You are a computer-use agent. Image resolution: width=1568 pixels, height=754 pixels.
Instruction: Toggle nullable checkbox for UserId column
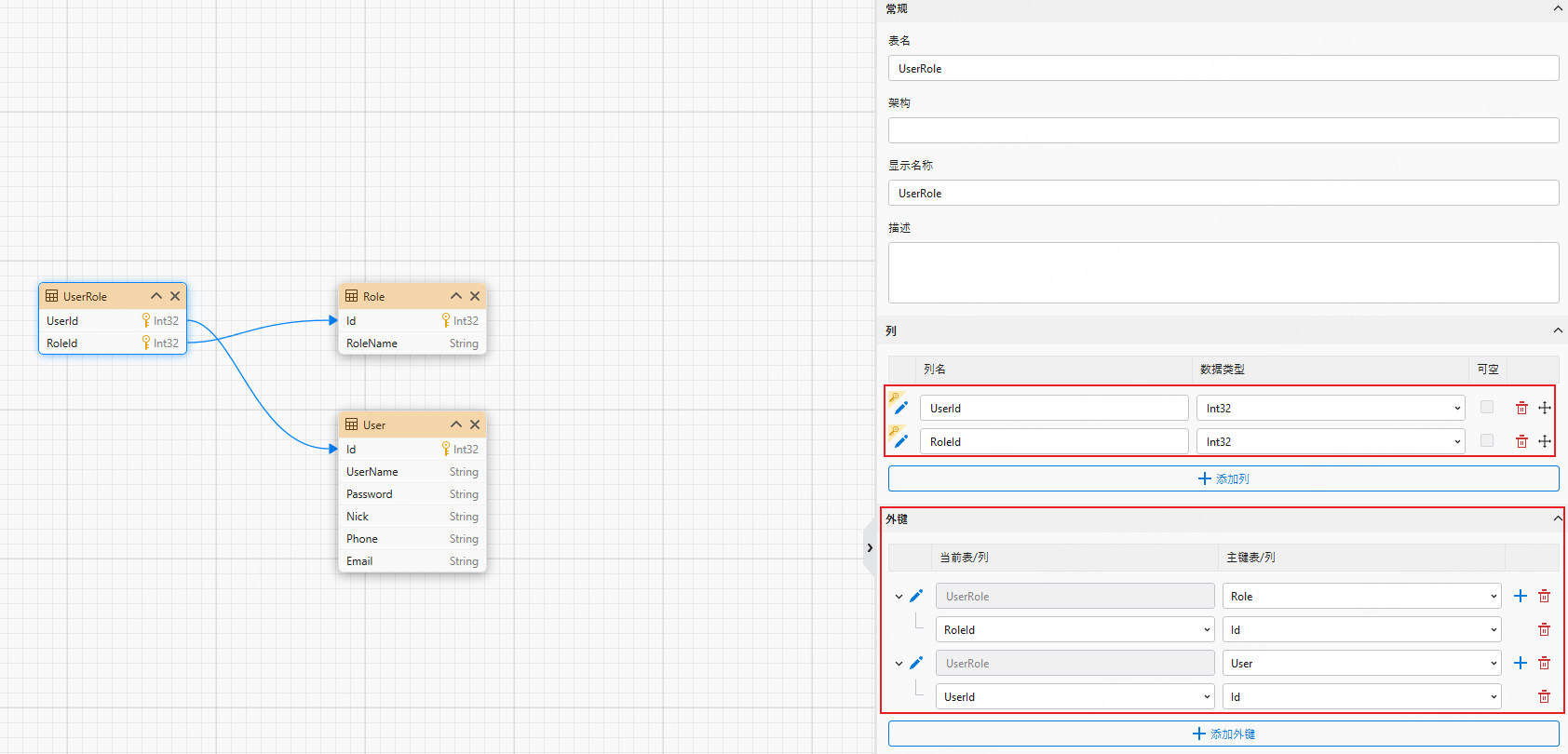click(x=1487, y=407)
